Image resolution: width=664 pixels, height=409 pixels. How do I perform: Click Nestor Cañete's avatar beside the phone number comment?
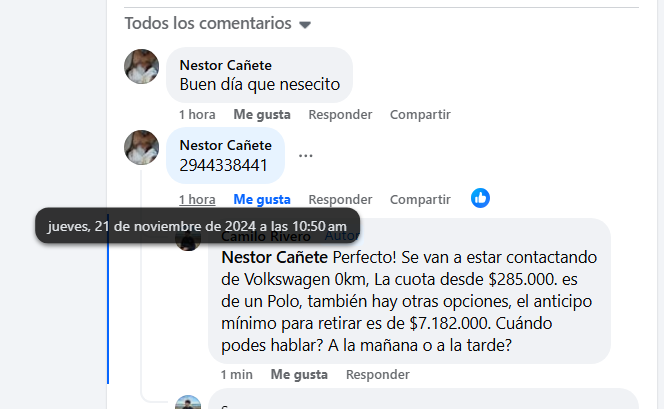(x=141, y=147)
